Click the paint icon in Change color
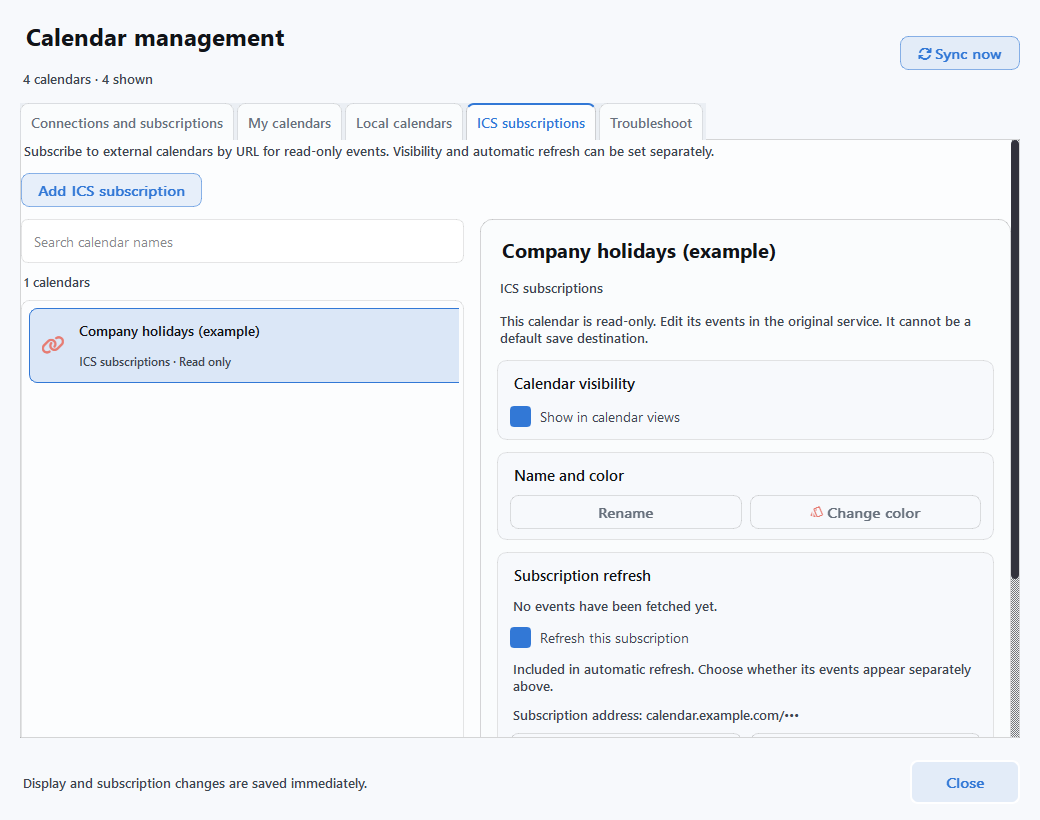The height and width of the screenshot is (820, 1040). [x=816, y=512]
